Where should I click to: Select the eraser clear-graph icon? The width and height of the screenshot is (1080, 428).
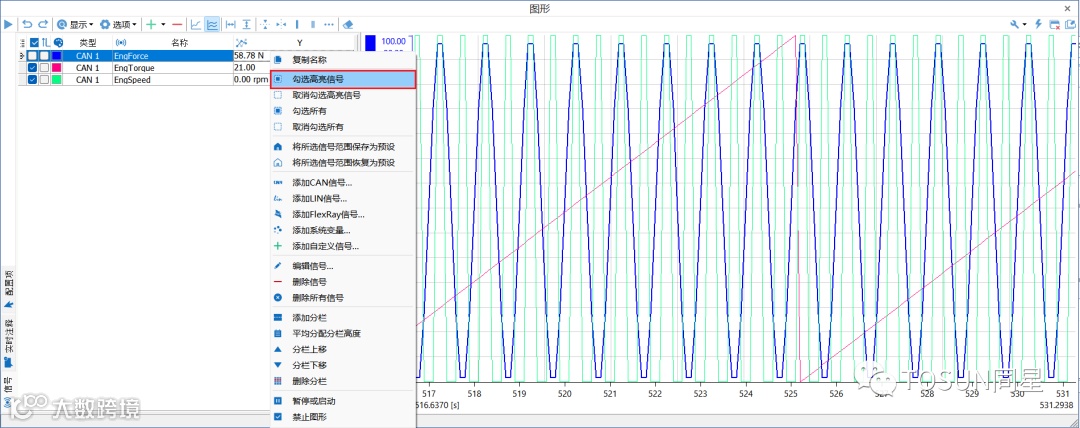pos(348,24)
